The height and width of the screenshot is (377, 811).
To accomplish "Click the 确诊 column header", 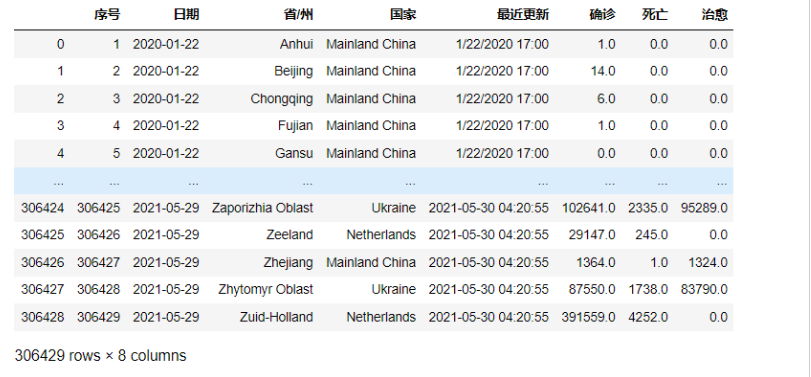I will pos(603,15).
